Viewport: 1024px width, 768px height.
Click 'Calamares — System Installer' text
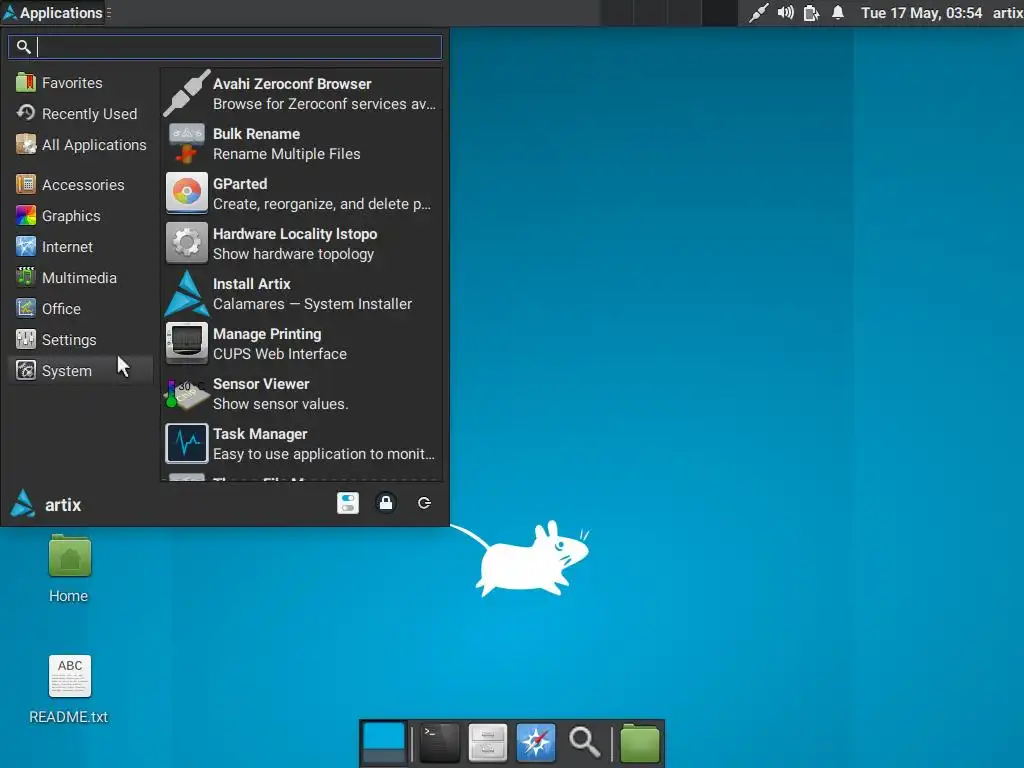click(312, 304)
